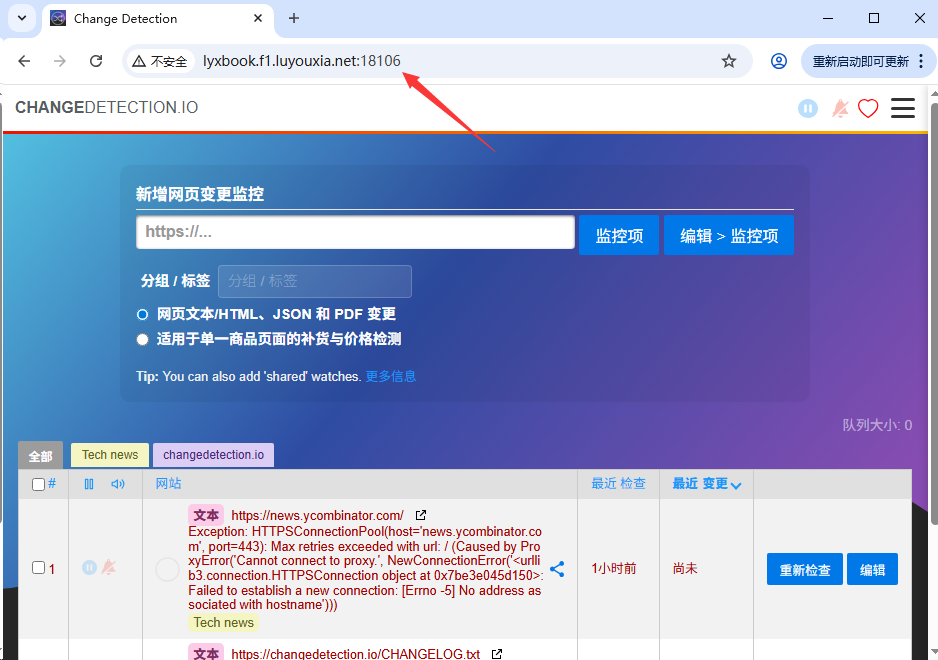Bookmark this page with the star icon
938x660 pixels.
[x=729, y=61]
